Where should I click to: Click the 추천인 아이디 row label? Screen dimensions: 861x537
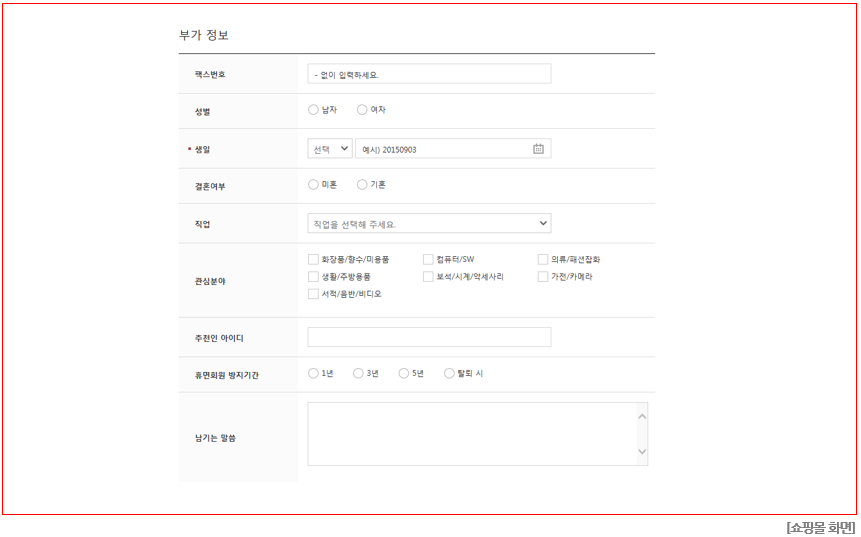219,338
